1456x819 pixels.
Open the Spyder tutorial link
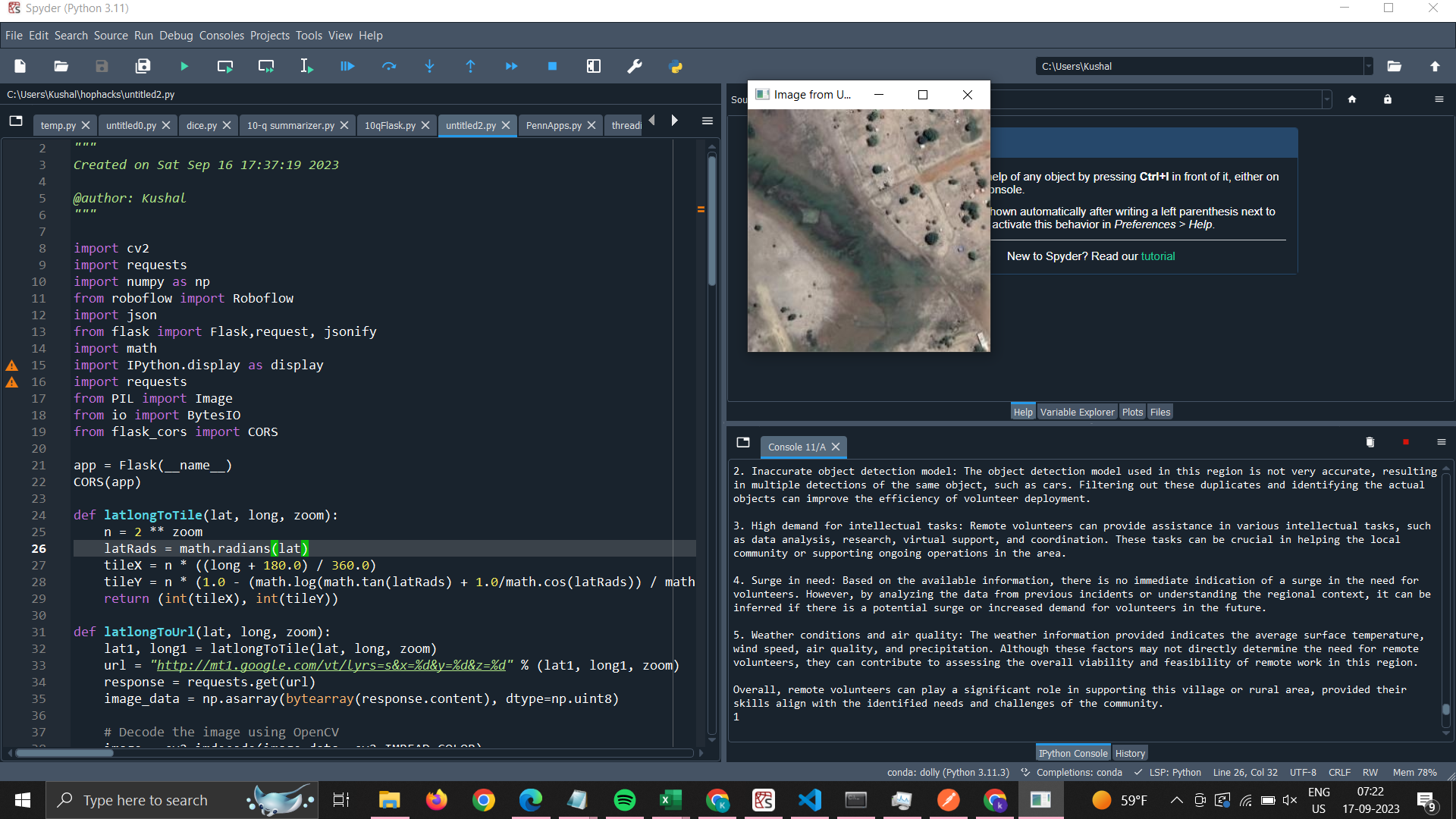pos(1158,256)
